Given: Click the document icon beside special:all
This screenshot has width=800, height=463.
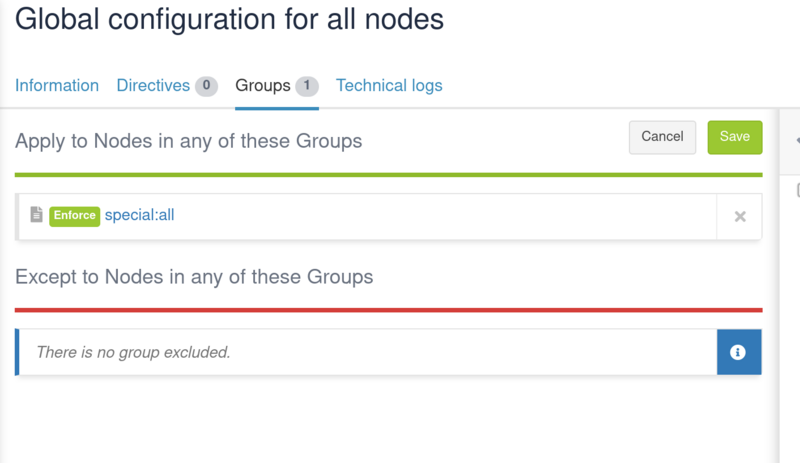Looking at the screenshot, I should [x=36, y=214].
